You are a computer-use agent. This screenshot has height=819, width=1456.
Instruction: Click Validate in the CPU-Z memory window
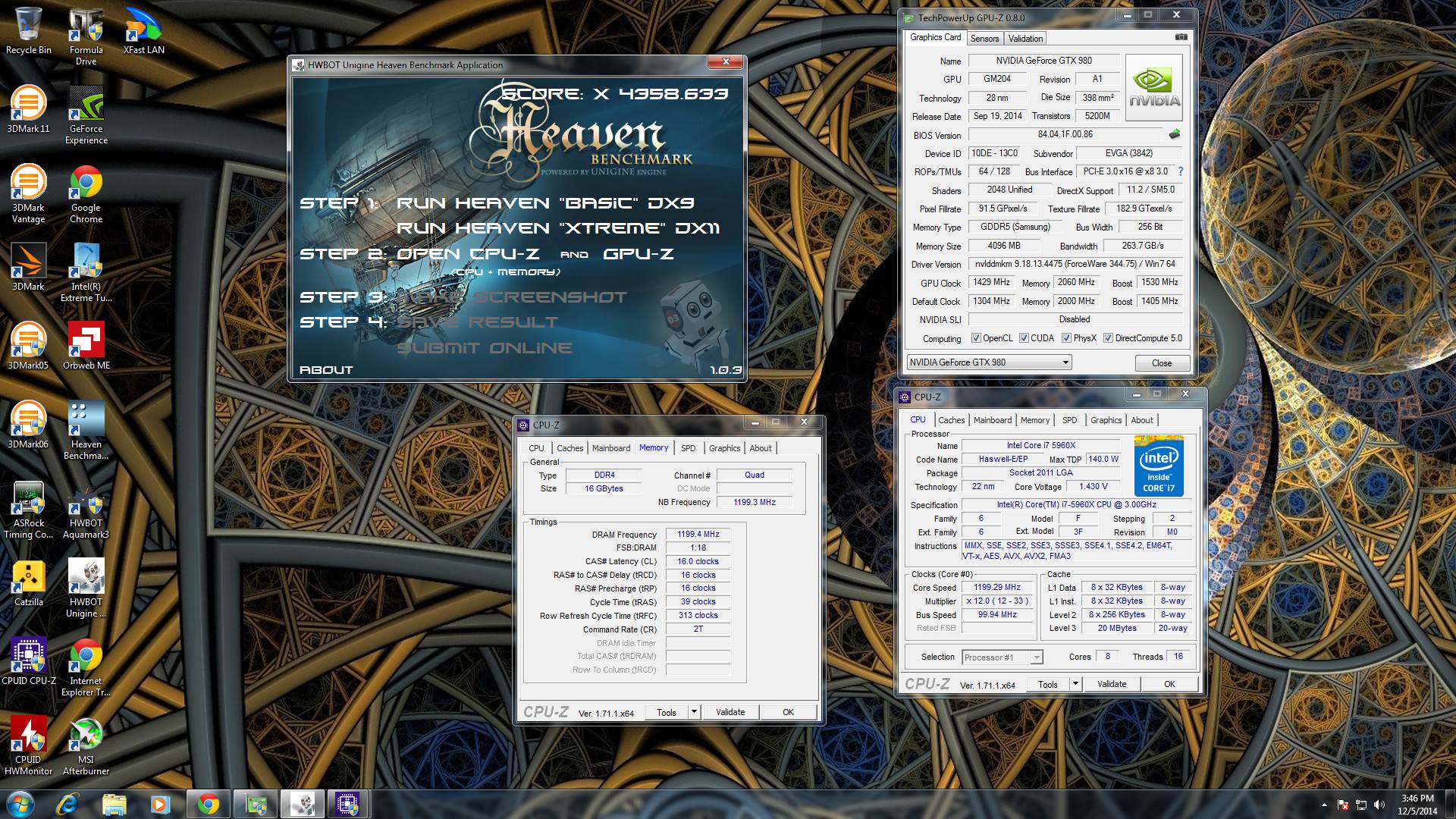point(730,712)
